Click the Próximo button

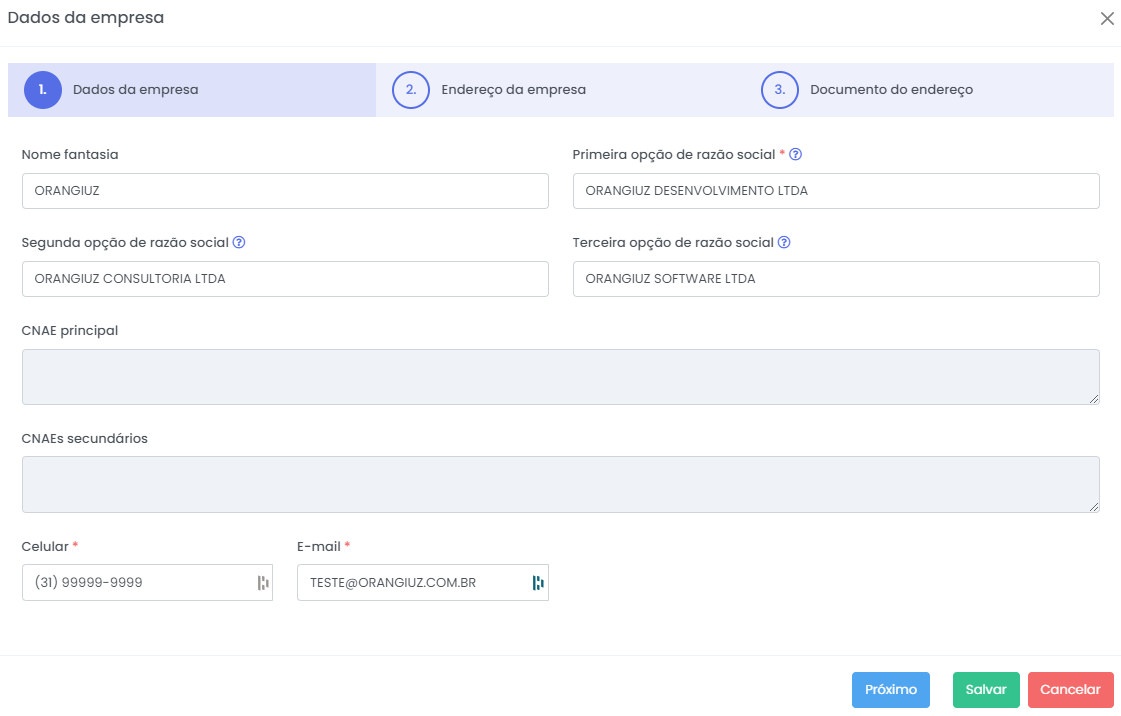pos(891,690)
